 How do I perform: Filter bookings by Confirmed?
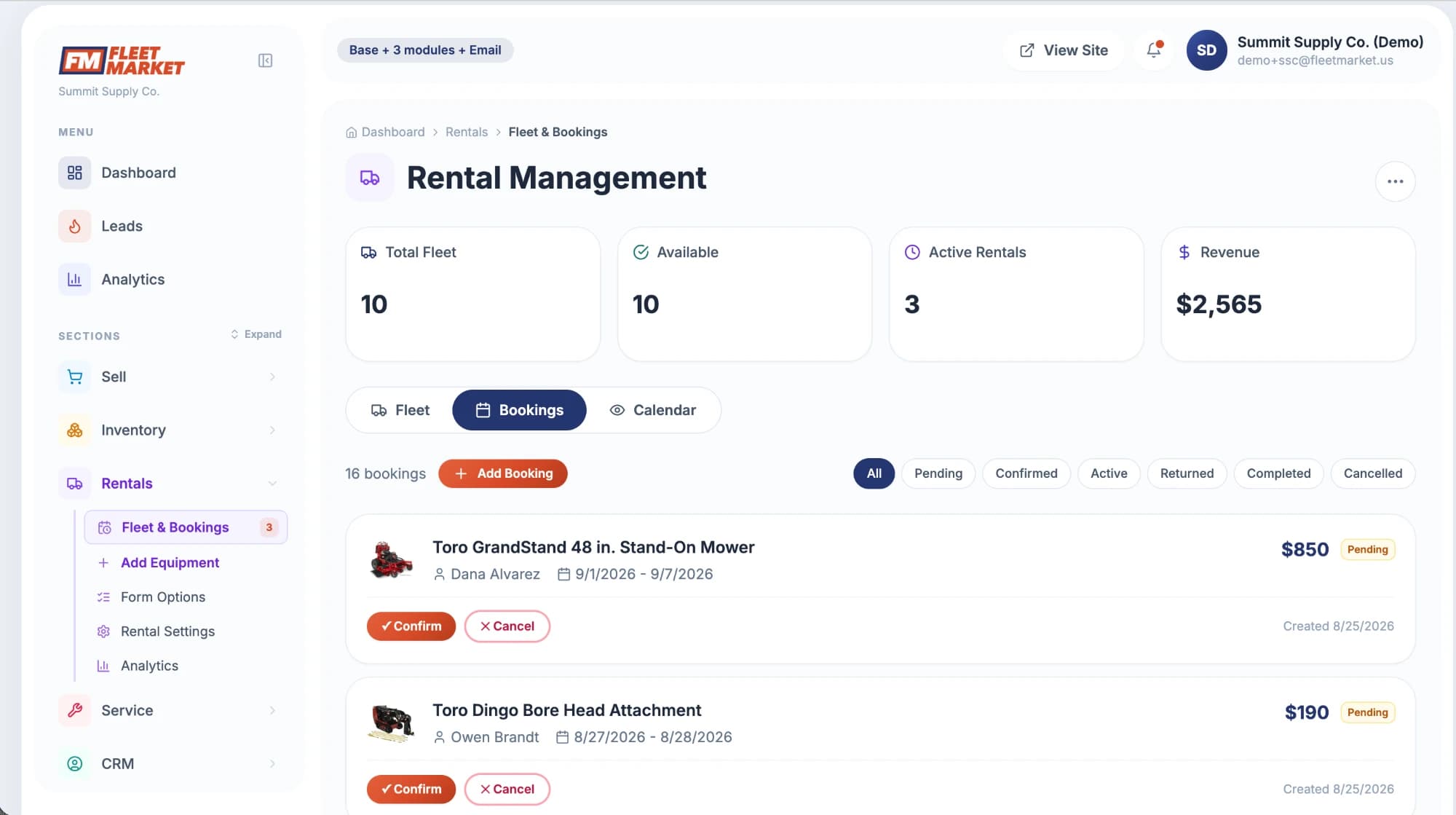[x=1026, y=473]
